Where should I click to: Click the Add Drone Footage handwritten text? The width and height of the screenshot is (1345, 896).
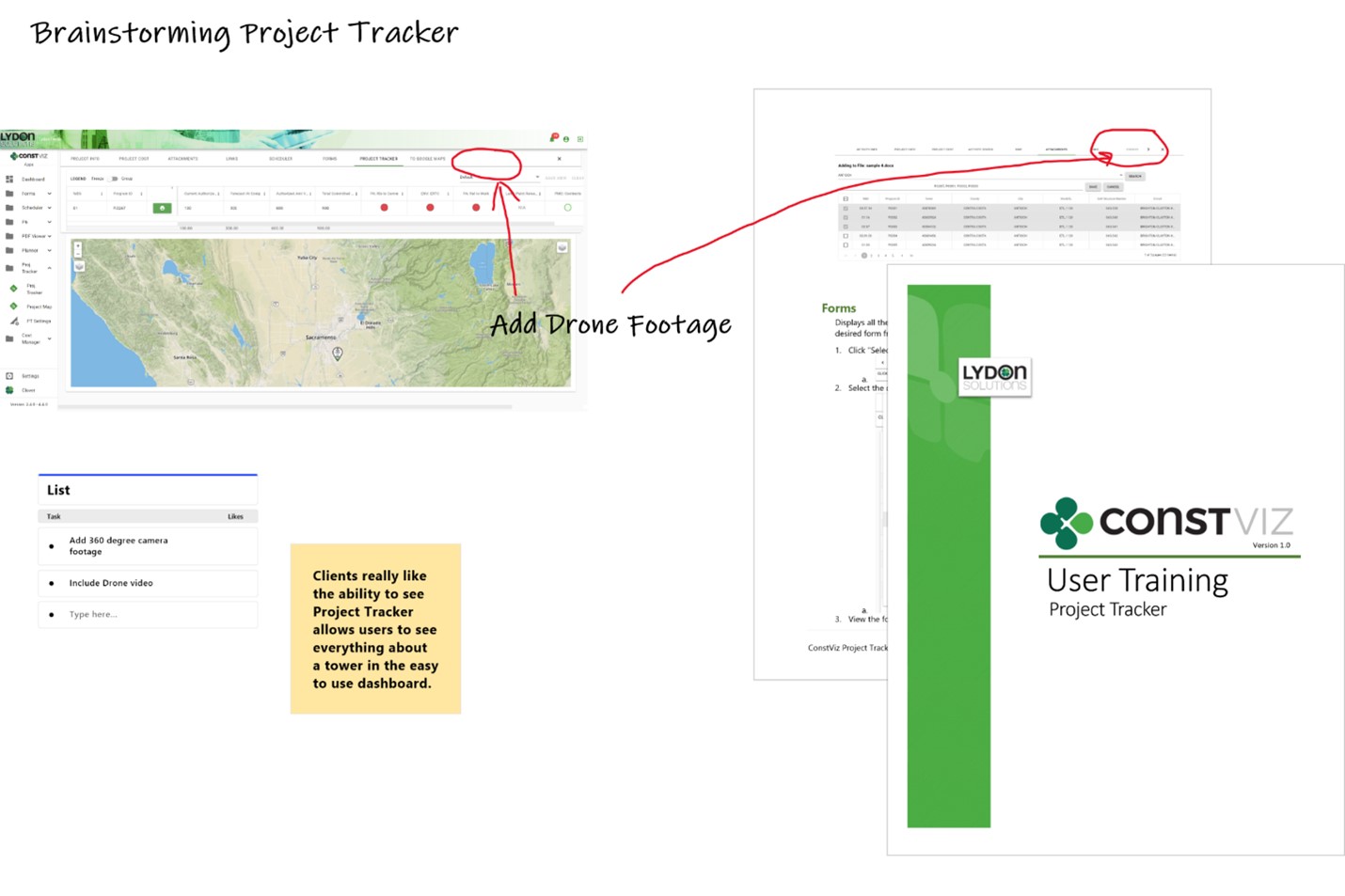(x=610, y=324)
